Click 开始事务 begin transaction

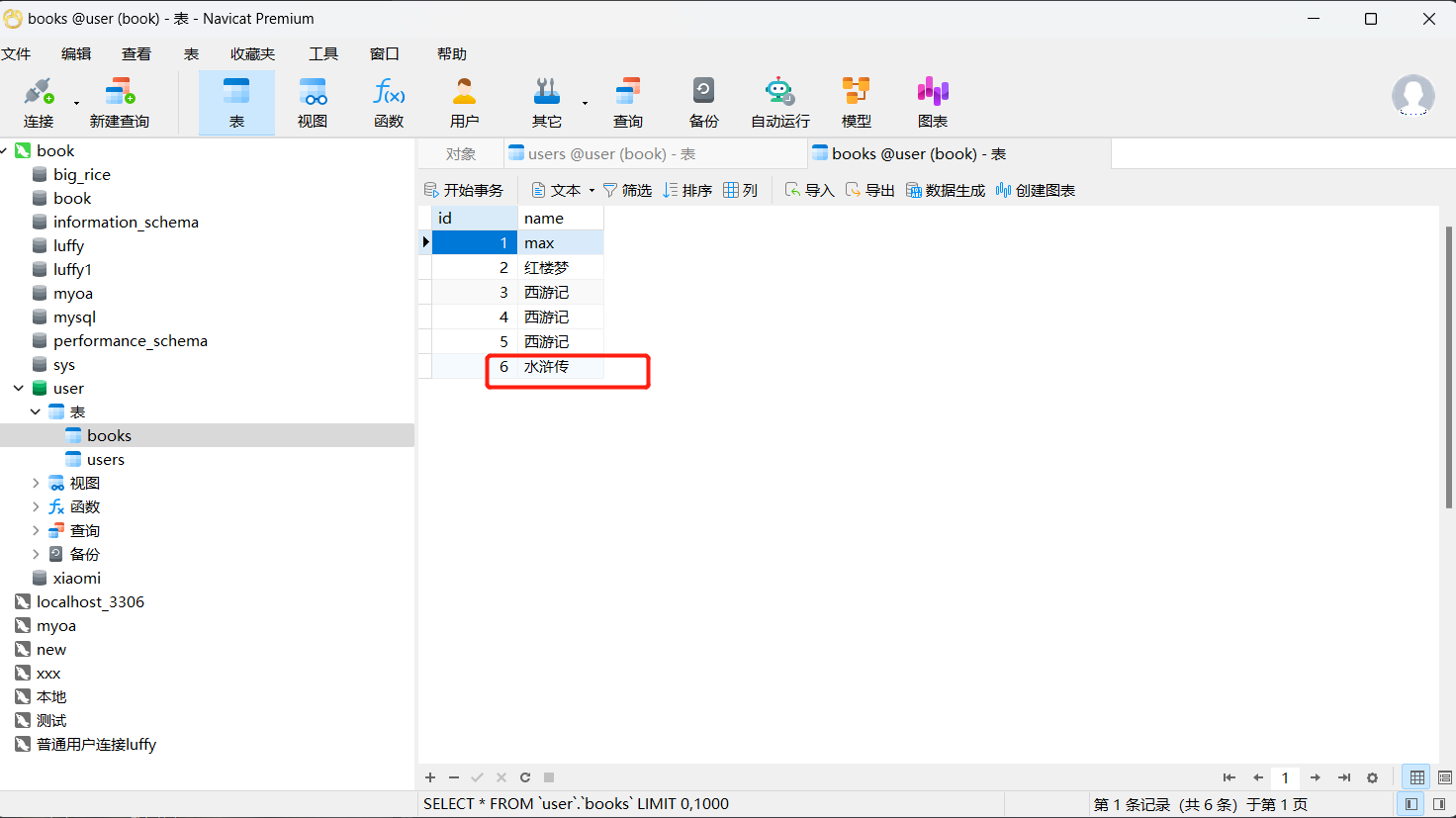pos(464,190)
